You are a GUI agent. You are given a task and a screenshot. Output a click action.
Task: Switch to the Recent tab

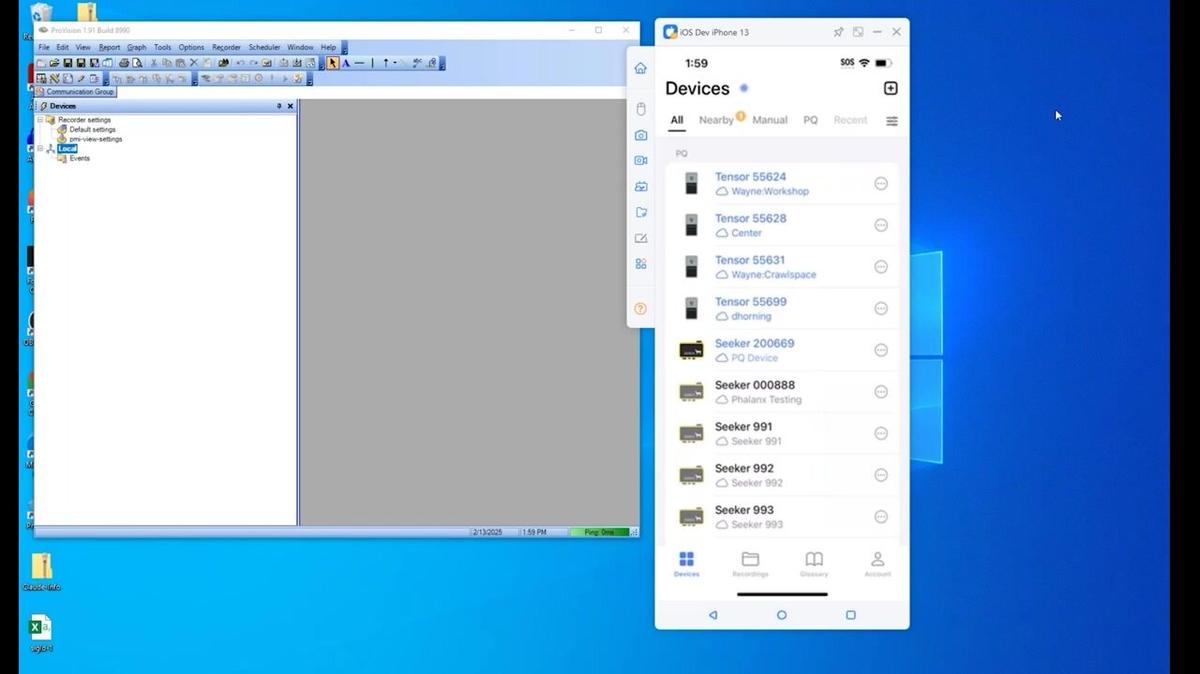(851, 120)
